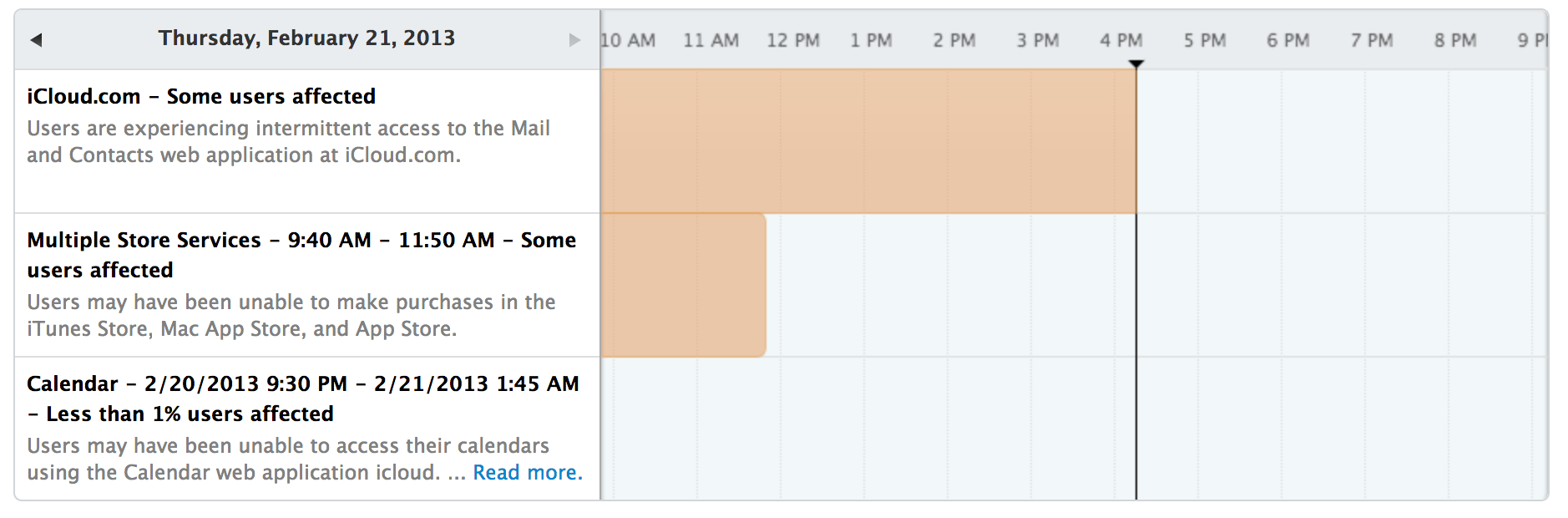Click the Thursday, February 21, 2013 heading
Image resolution: width=1568 pixels, height=518 pixels.
tap(306, 38)
